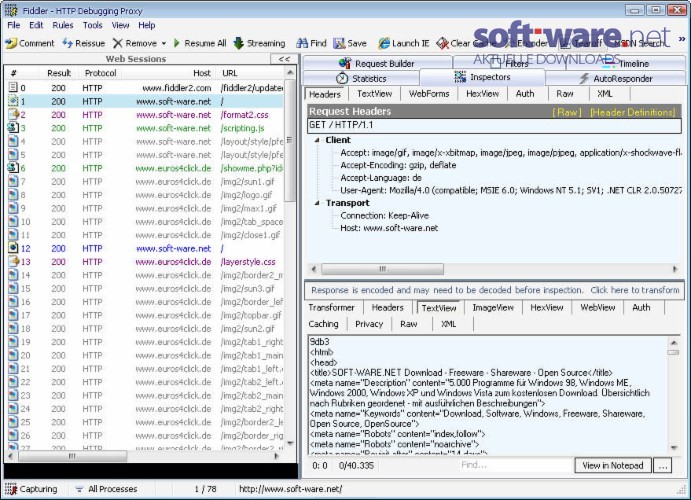Image resolution: width=691 pixels, height=500 pixels.
Task: Open the File menu
Action: pyautogui.click(x=14, y=25)
